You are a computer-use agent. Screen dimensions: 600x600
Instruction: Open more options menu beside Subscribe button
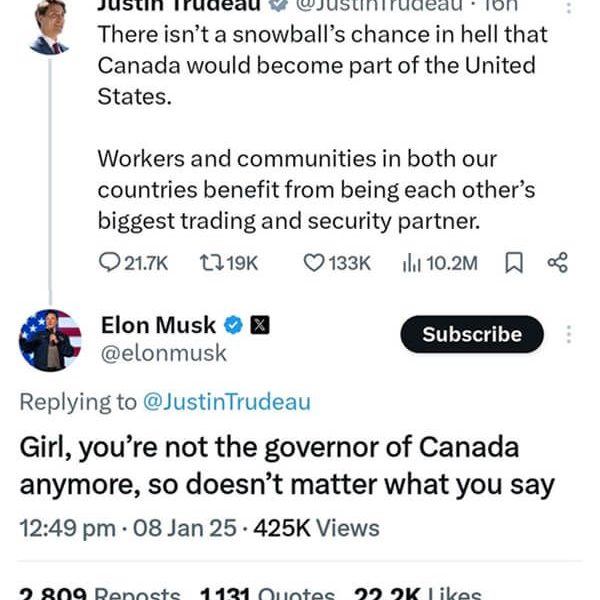click(570, 334)
